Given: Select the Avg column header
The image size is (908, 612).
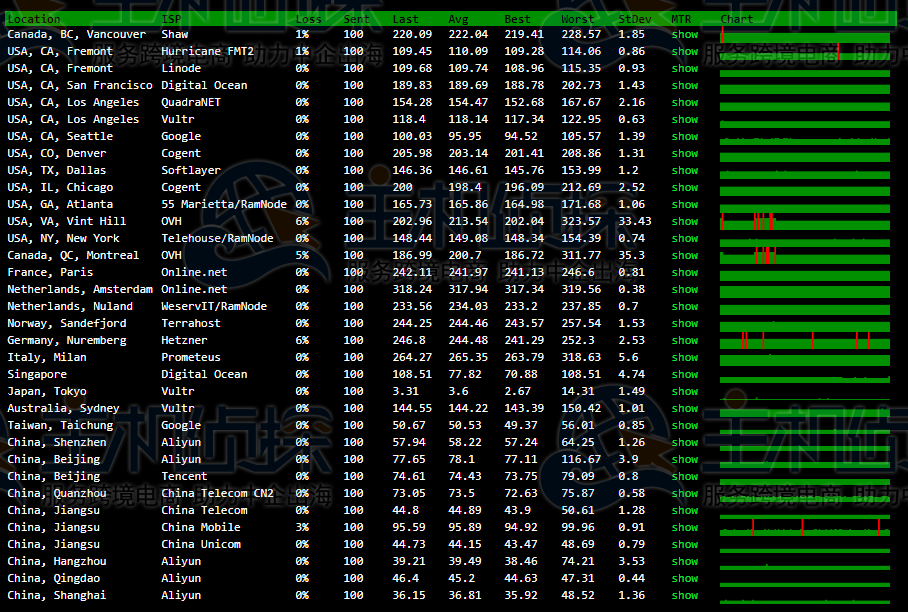Looking at the screenshot, I should tap(459, 19).
